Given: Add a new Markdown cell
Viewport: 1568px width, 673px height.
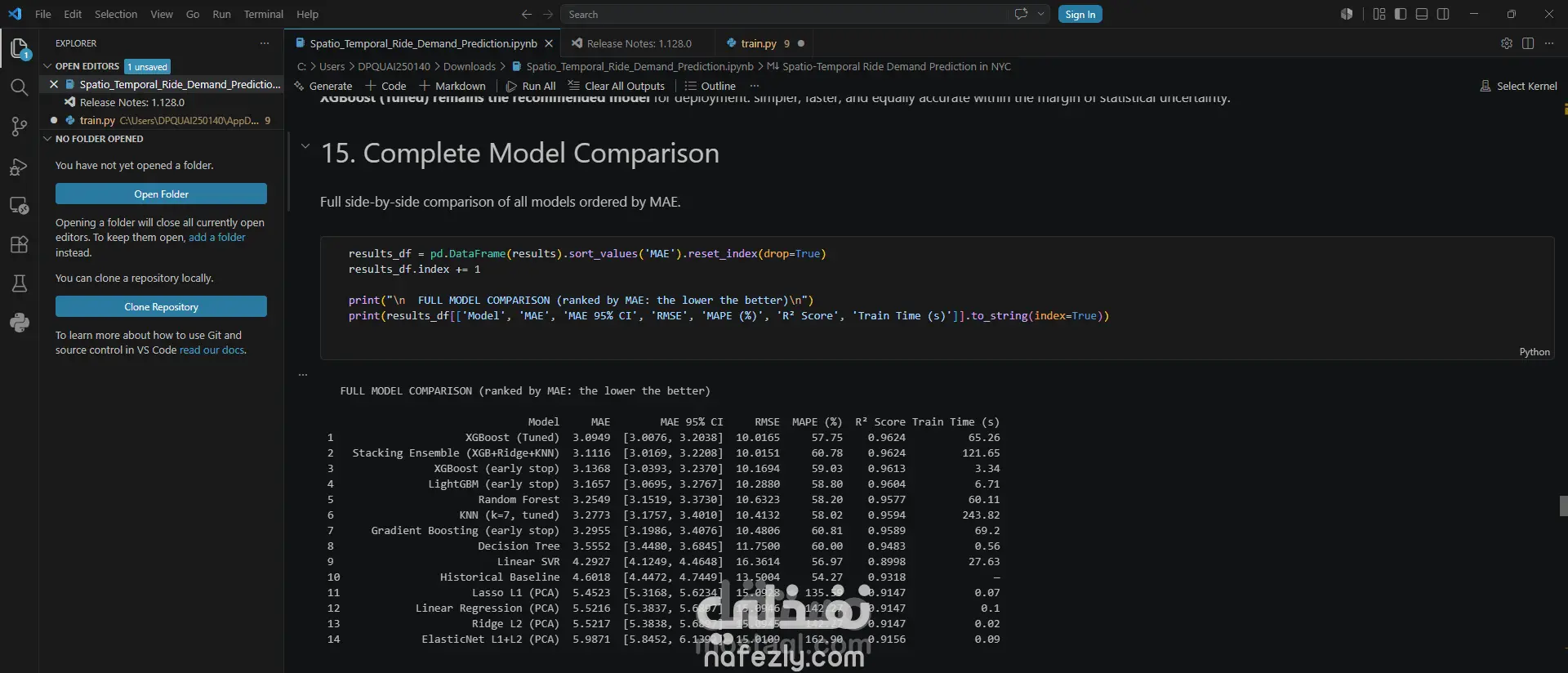Looking at the screenshot, I should (x=452, y=86).
